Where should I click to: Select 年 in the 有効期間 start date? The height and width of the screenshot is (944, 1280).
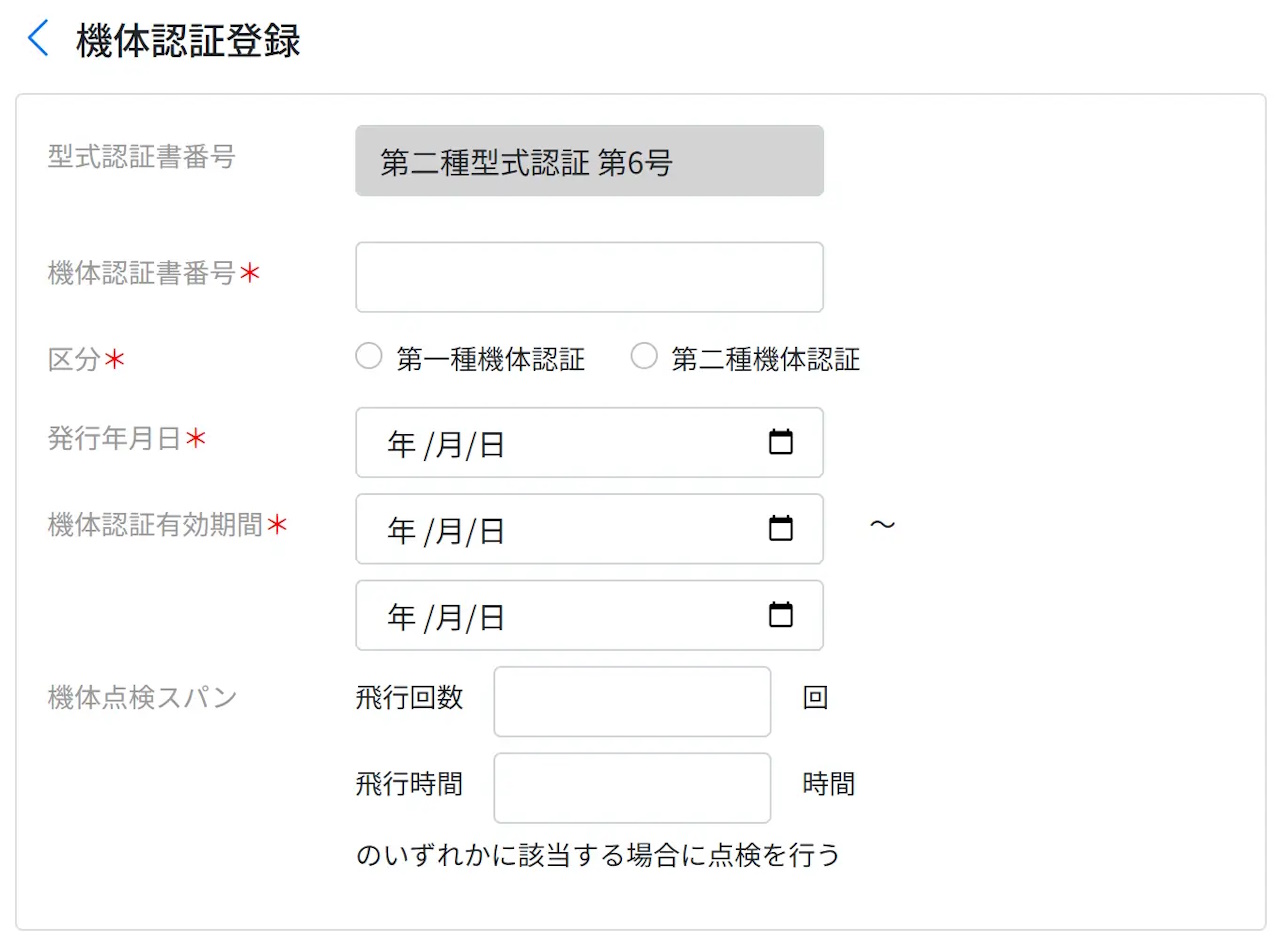[402, 531]
